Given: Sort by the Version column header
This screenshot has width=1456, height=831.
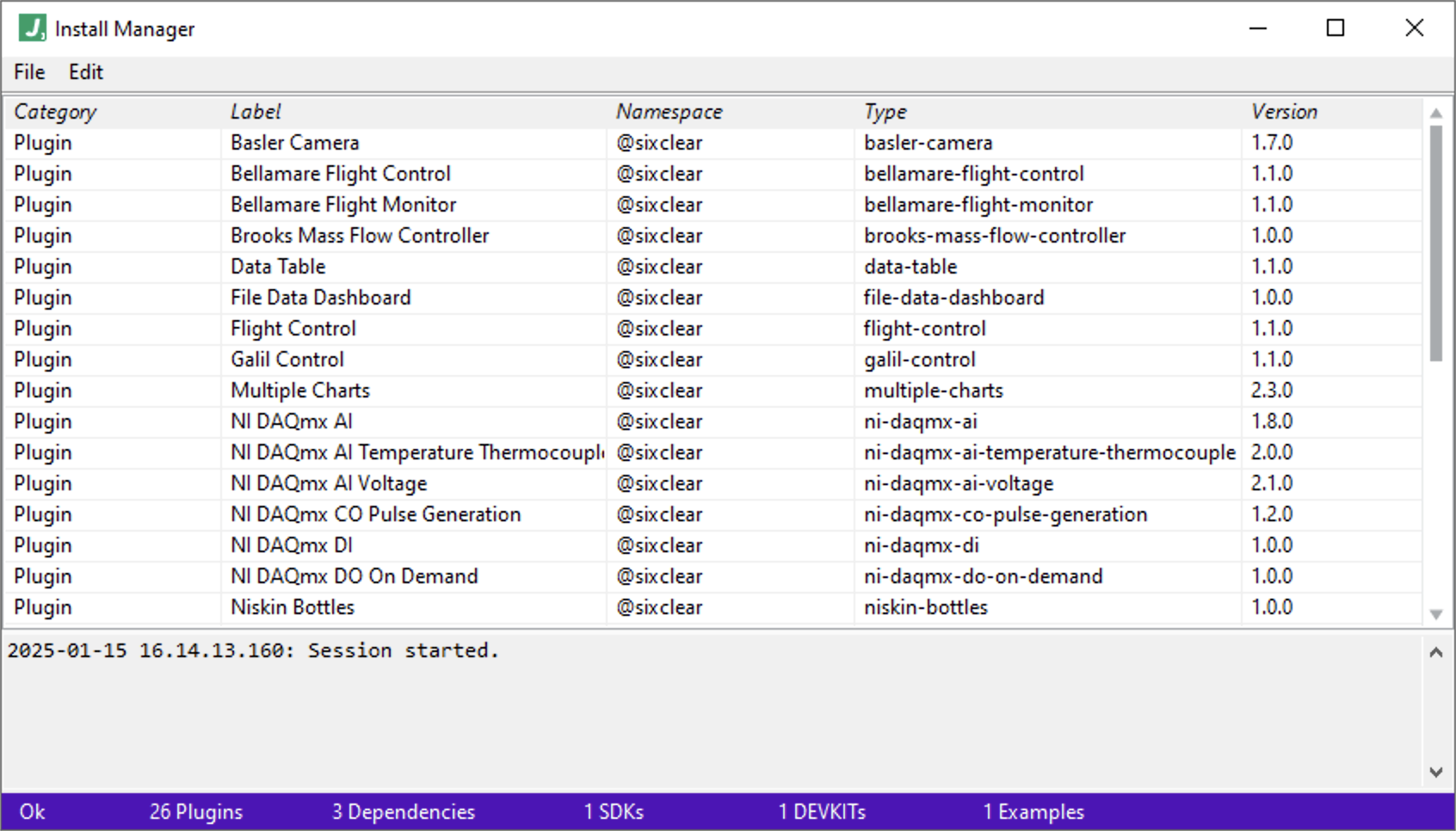Looking at the screenshot, I should click(1284, 112).
